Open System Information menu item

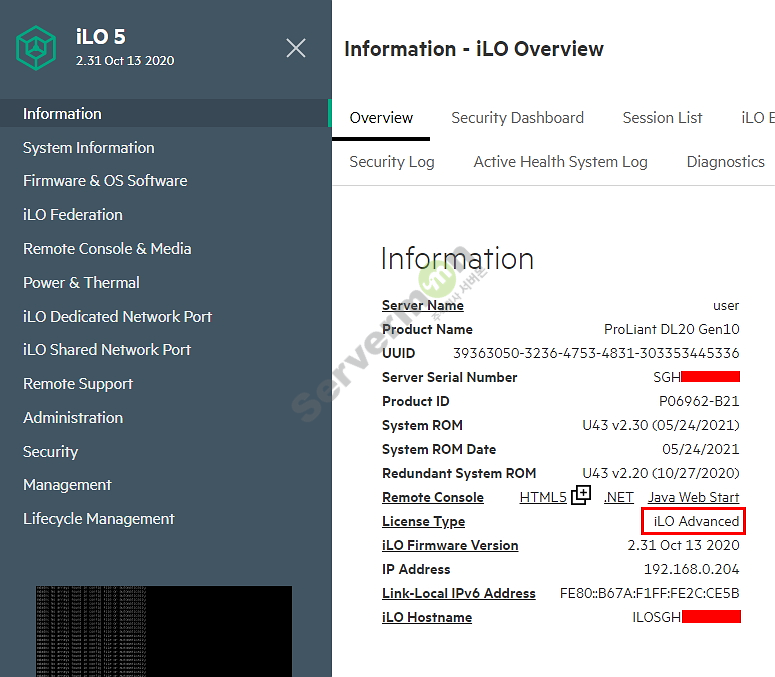tap(88, 148)
